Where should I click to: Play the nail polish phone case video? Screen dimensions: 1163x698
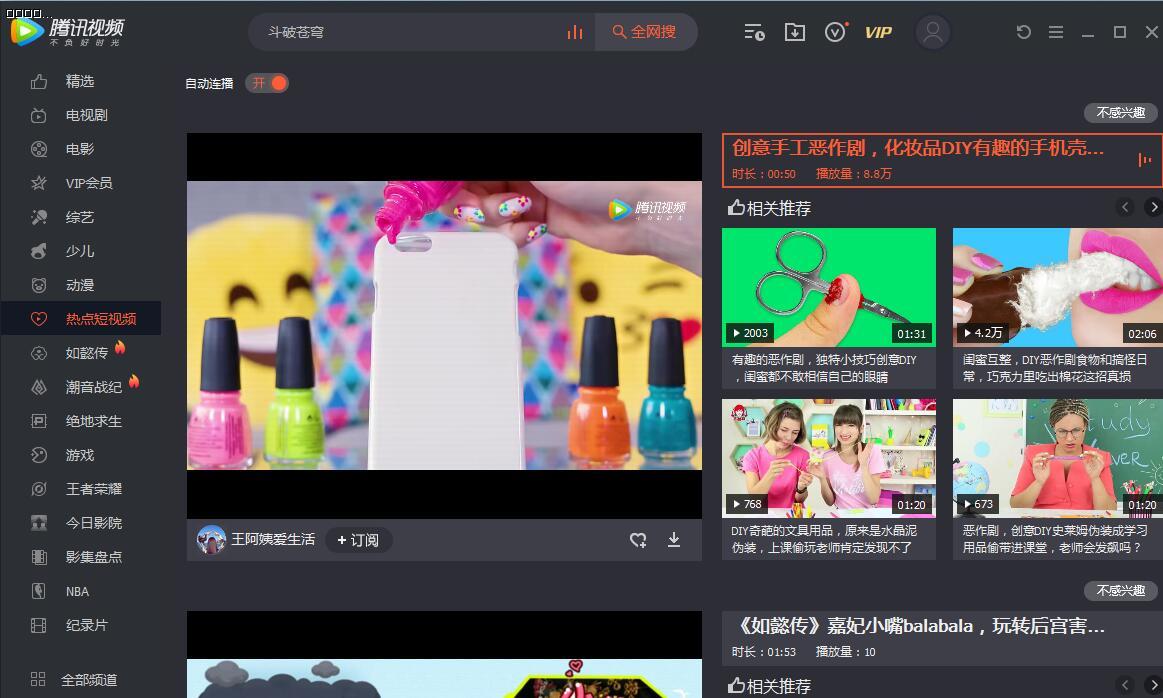(x=444, y=326)
